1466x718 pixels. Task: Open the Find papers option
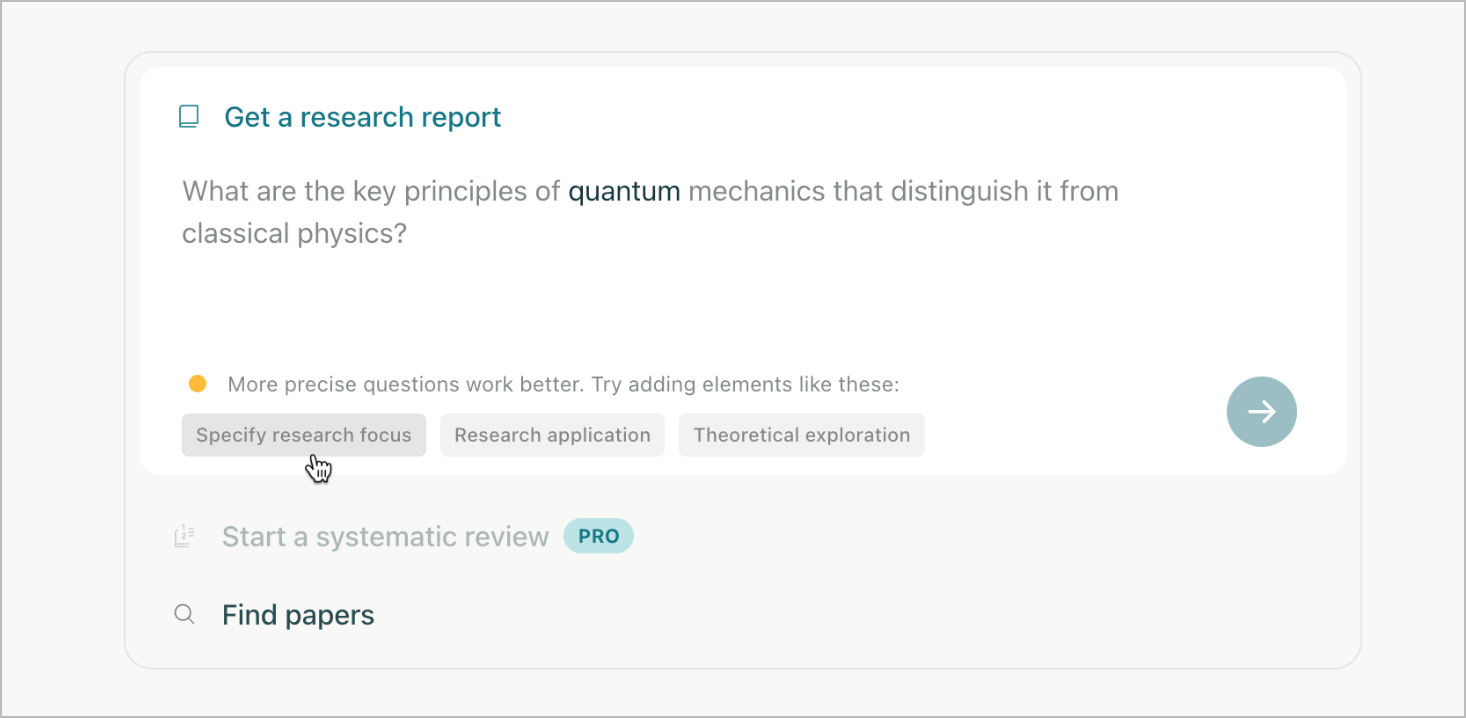[298, 615]
